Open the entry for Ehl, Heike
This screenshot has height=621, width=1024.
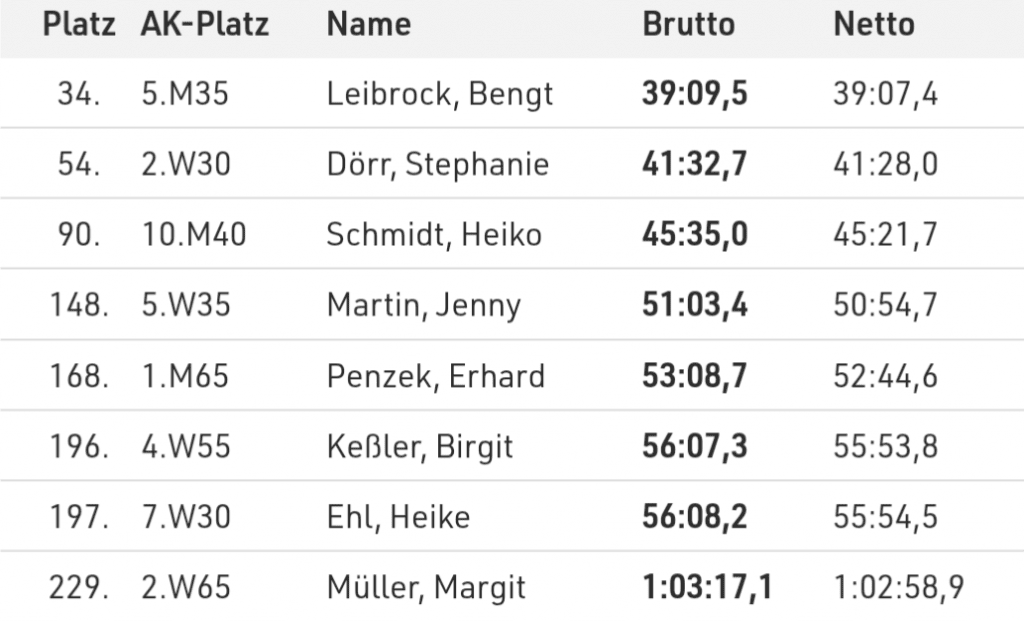398,517
